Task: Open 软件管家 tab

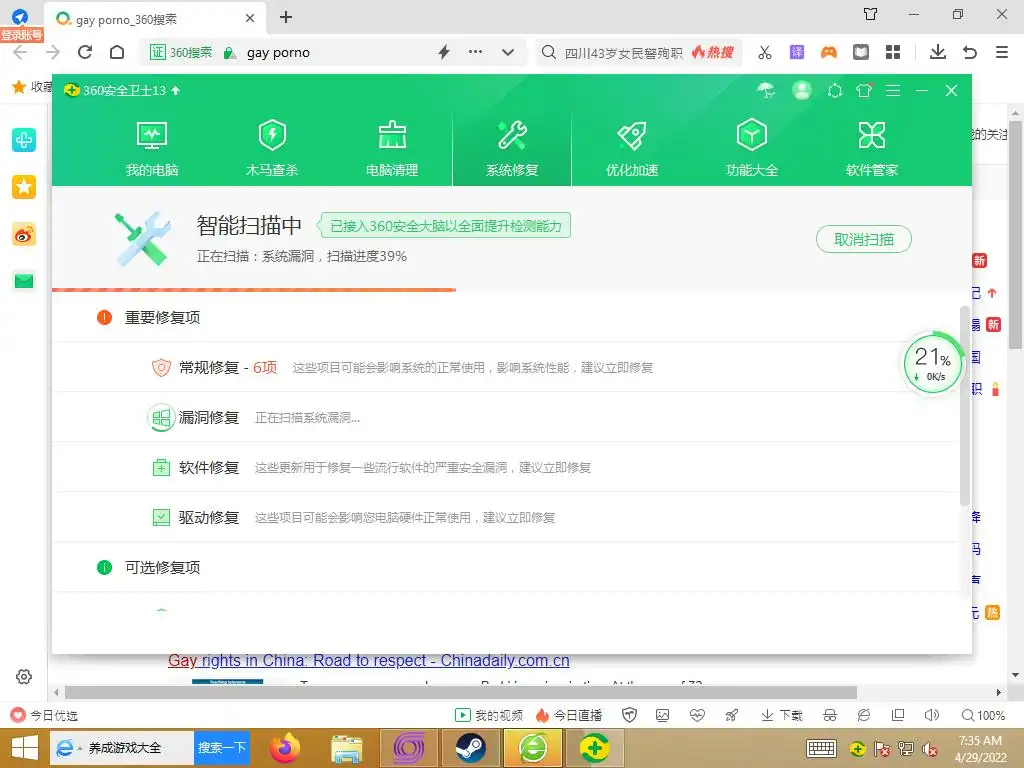Action: tap(872, 149)
